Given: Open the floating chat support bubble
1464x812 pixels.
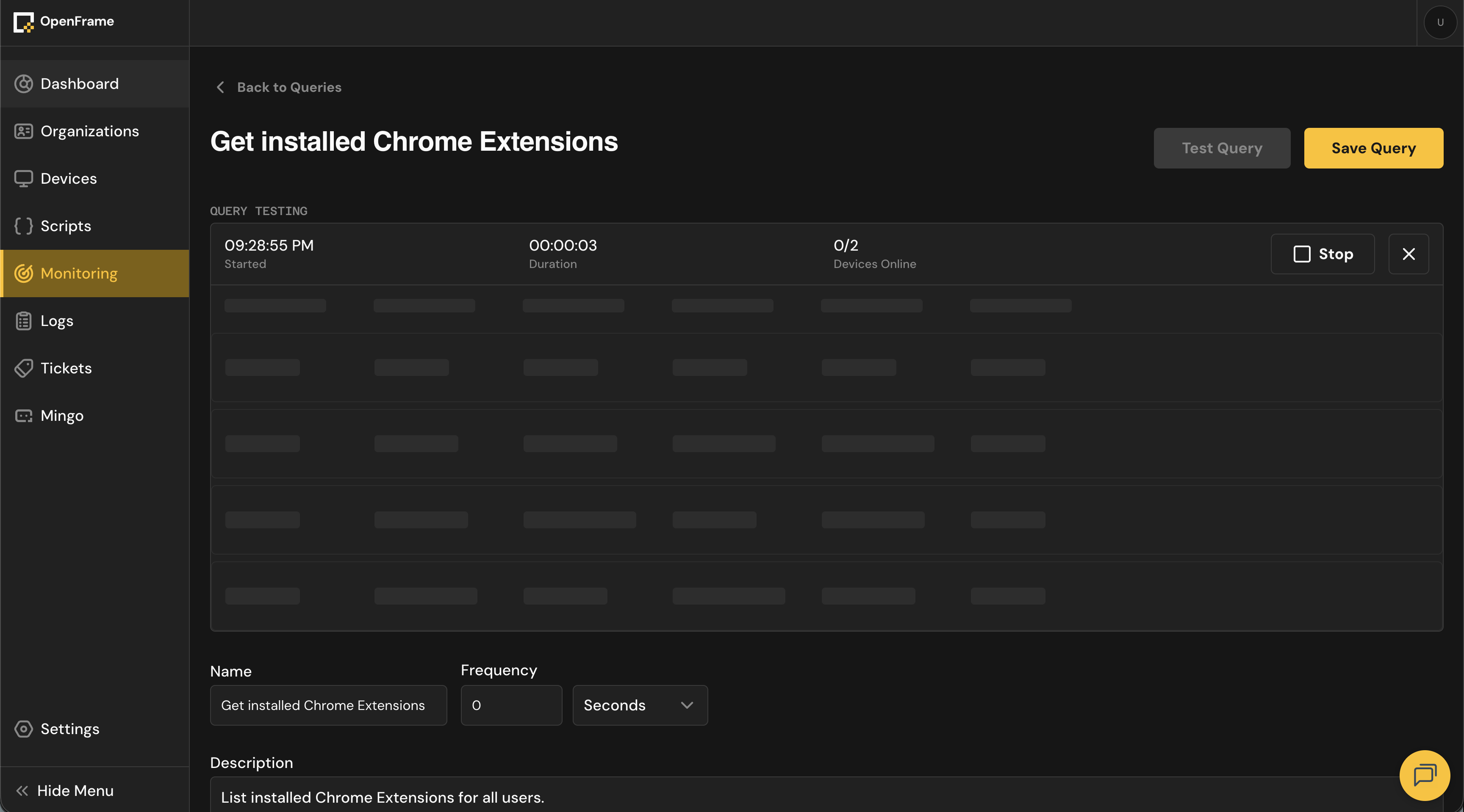Looking at the screenshot, I should click(1424, 775).
